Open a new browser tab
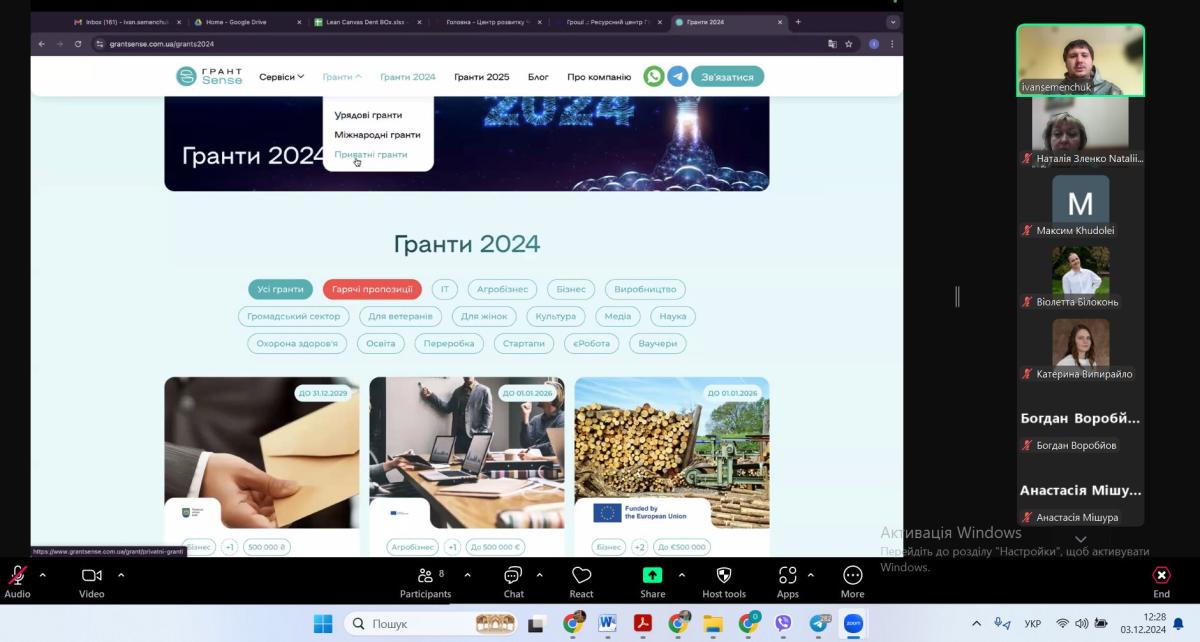Image resolution: width=1200 pixels, height=642 pixels. 798,22
